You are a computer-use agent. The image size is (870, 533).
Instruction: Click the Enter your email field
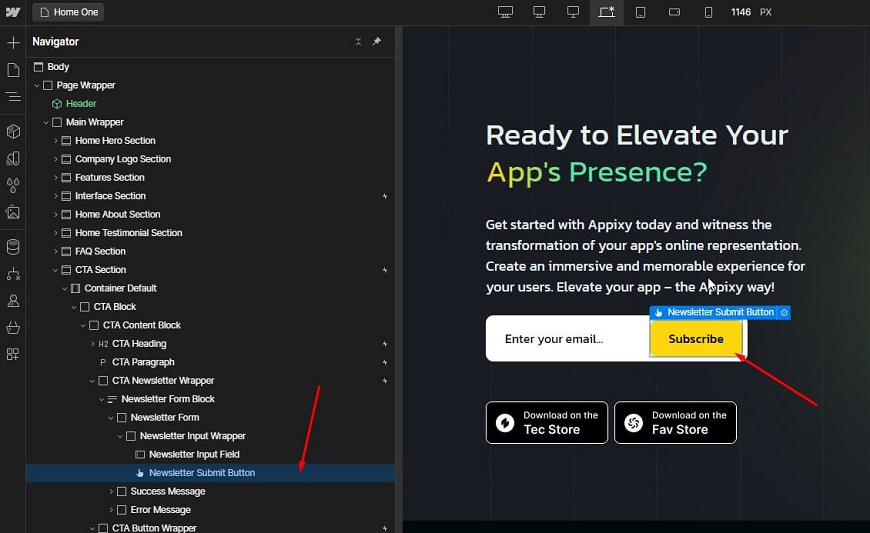click(568, 339)
